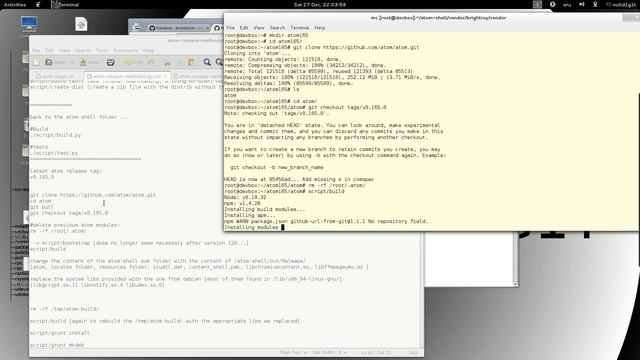Open the Terminal application menu in top bar
The image size is (640, 360).
point(65,4)
